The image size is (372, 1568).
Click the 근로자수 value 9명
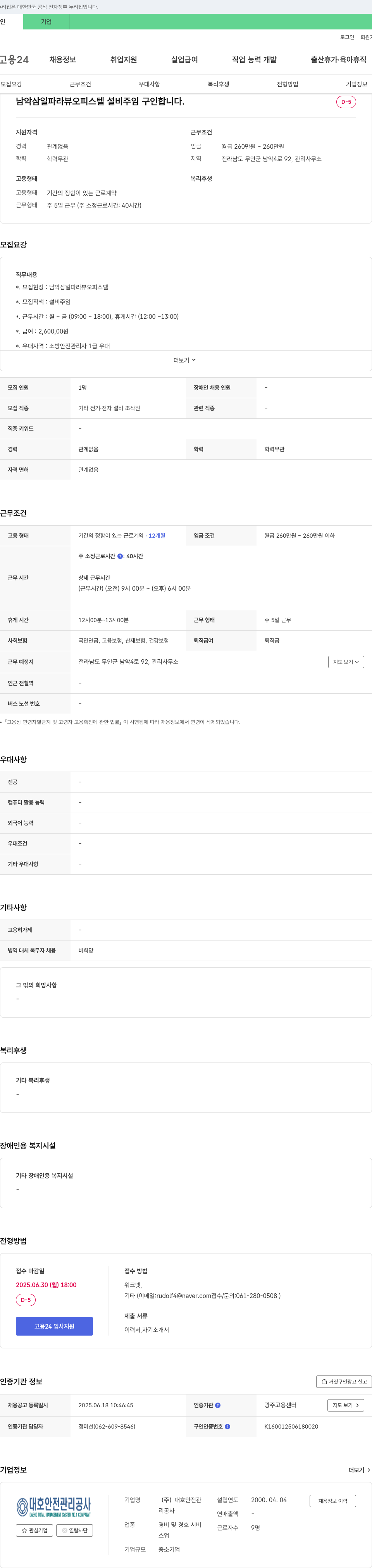pos(256,1527)
